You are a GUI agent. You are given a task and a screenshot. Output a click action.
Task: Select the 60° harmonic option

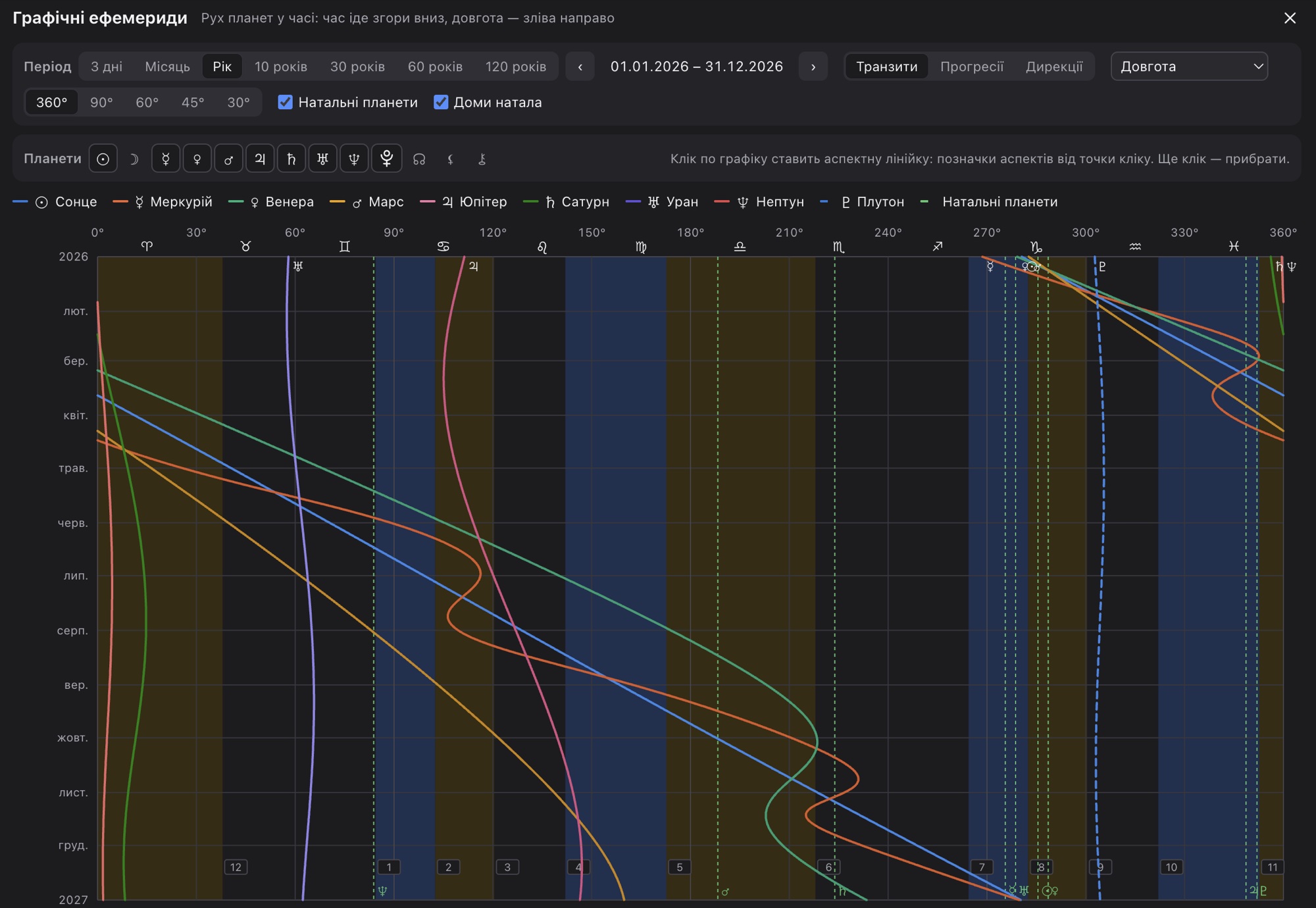tap(147, 103)
